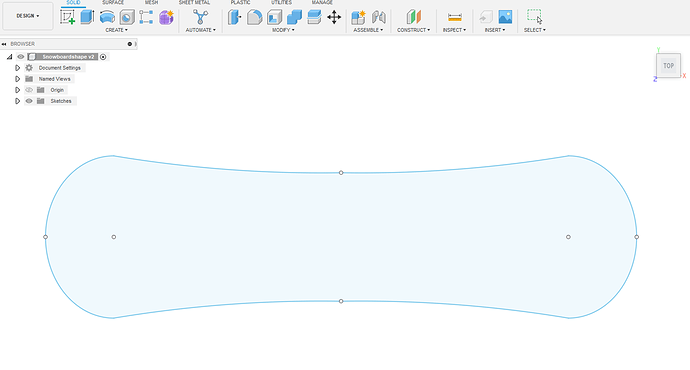Viewport: 690px width, 370px height.
Task: Select the Fillet tool
Action: tap(254, 17)
